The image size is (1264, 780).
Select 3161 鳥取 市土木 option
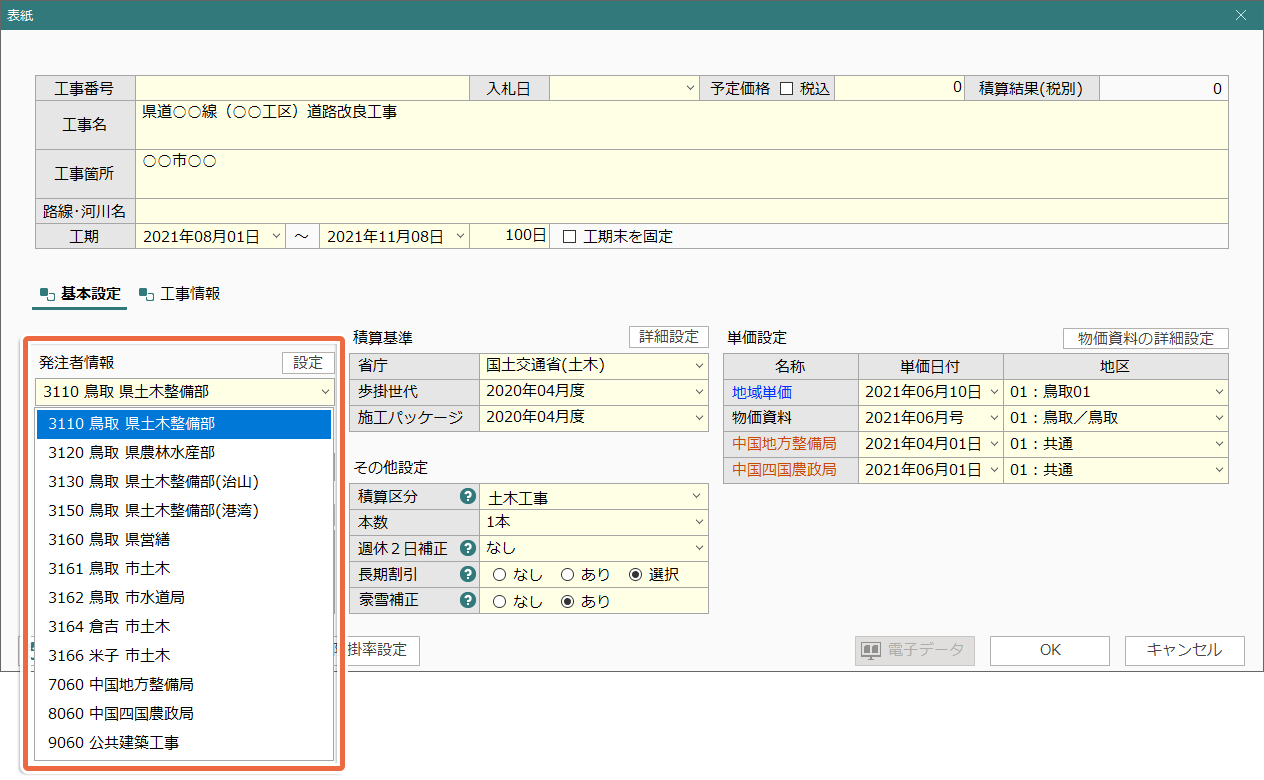pos(184,569)
